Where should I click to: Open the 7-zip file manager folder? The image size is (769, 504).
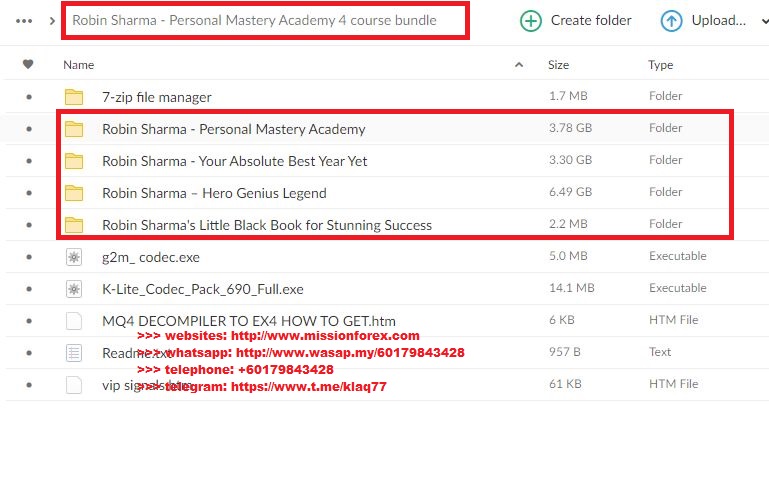[156, 97]
